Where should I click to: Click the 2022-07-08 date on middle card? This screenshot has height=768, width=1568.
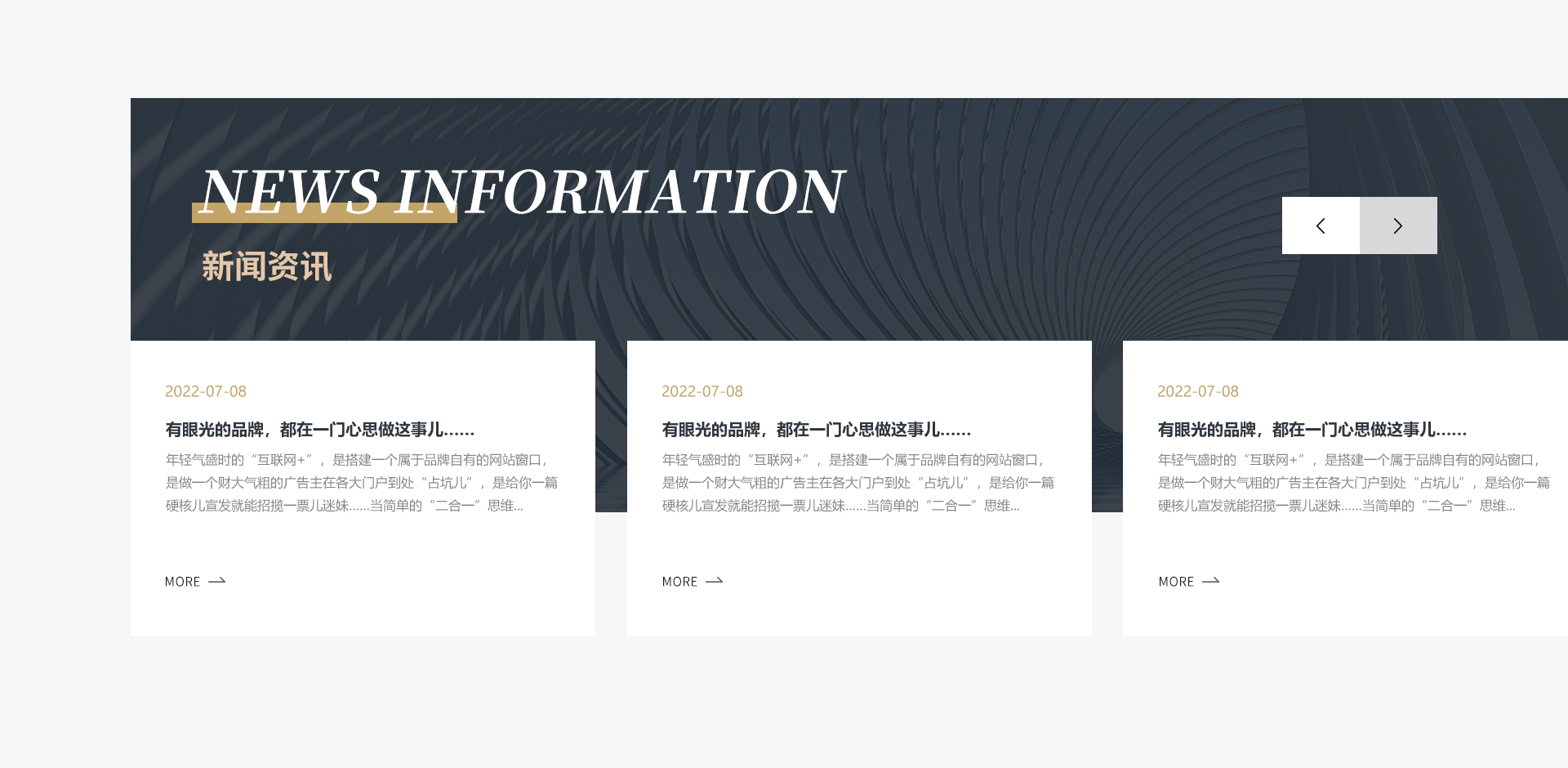point(702,391)
